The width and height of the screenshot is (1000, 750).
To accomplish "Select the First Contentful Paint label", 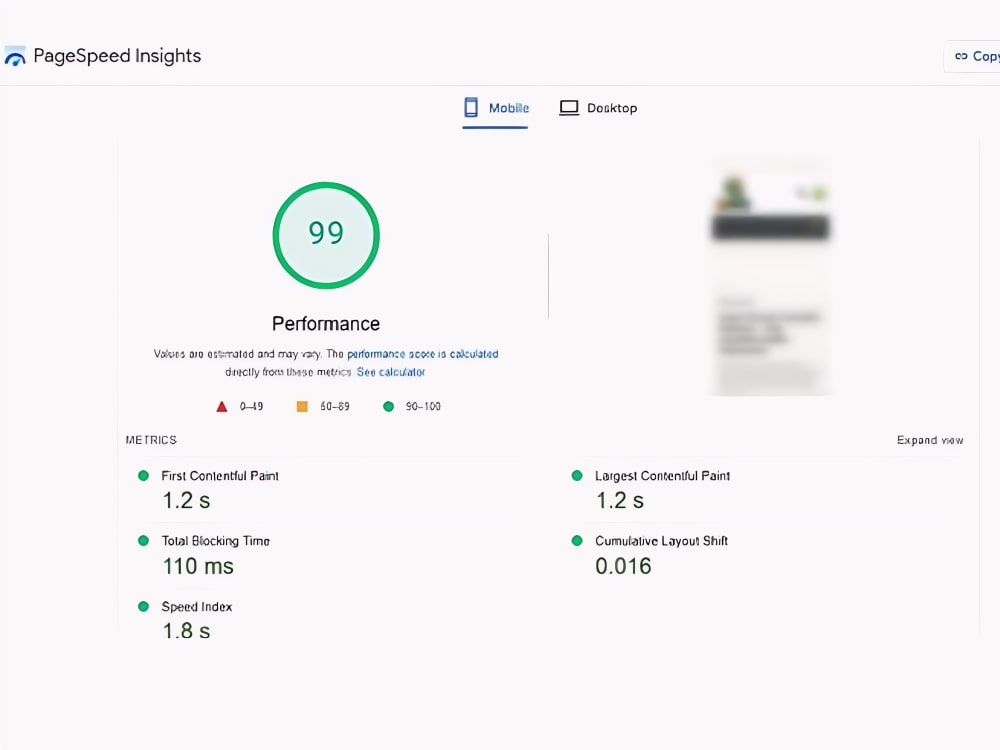I will (x=220, y=476).
